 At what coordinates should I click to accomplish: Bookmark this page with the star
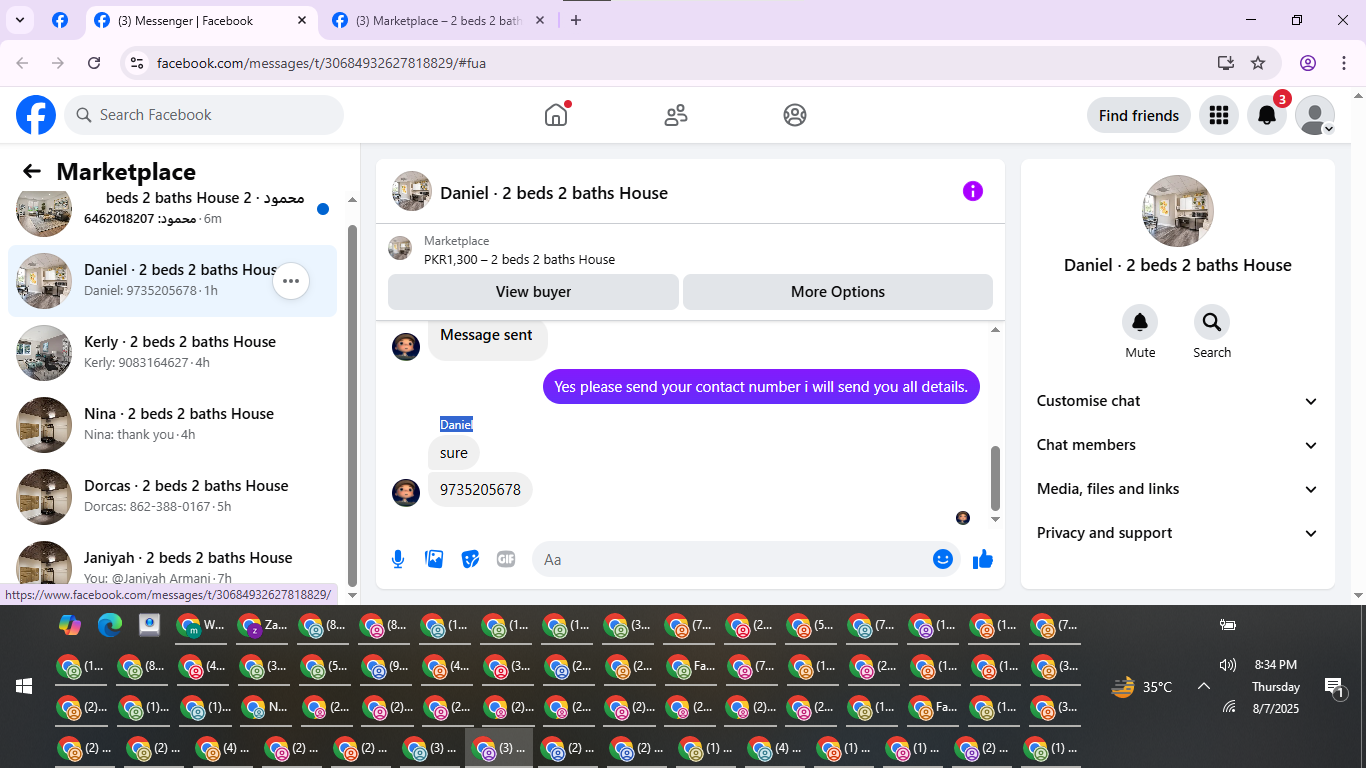coord(1258,63)
